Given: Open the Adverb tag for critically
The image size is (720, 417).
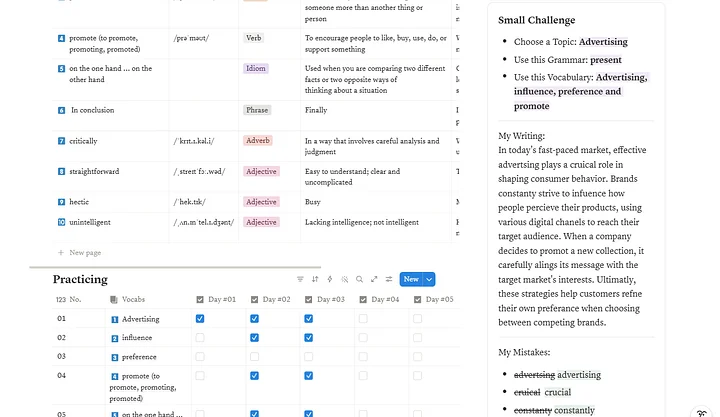Looking at the screenshot, I should [258, 141].
